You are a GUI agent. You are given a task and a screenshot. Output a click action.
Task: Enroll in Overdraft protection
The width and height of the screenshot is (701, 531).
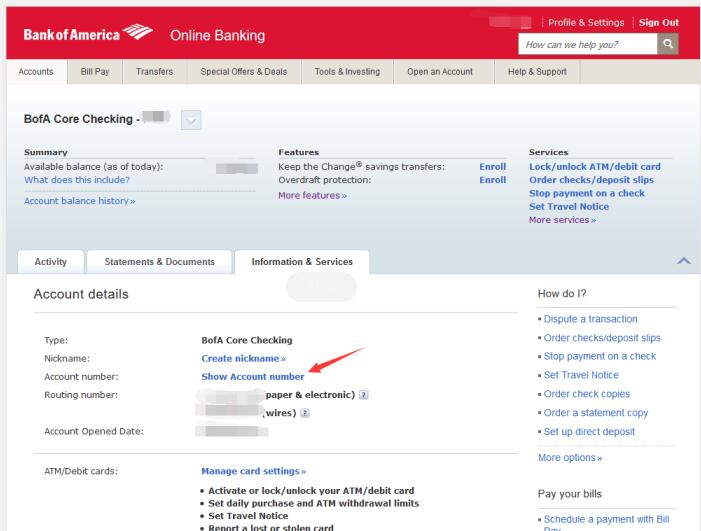(492, 180)
